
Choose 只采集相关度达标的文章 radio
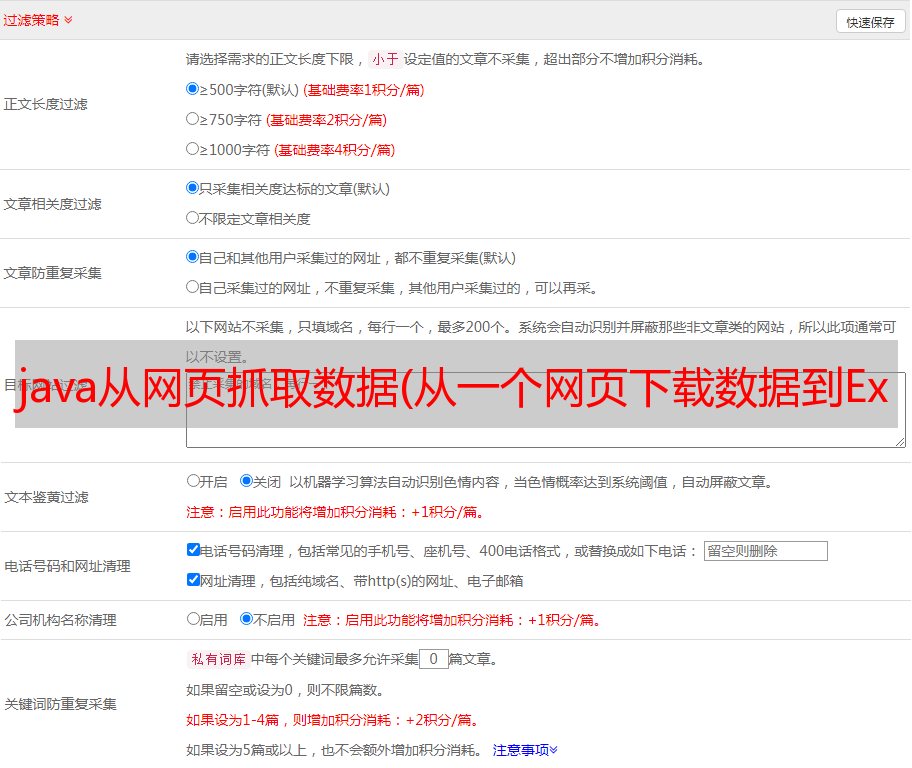pyautogui.click(x=193, y=188)
